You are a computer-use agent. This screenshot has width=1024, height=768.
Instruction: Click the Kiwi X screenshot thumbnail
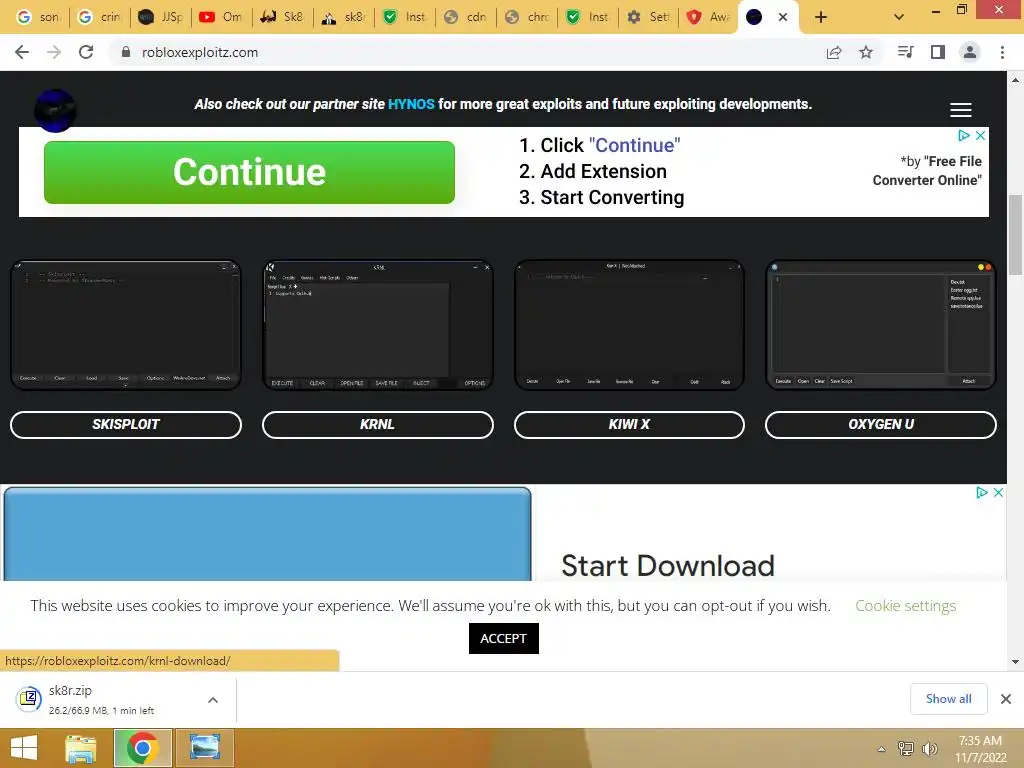[x=629, y=325]
